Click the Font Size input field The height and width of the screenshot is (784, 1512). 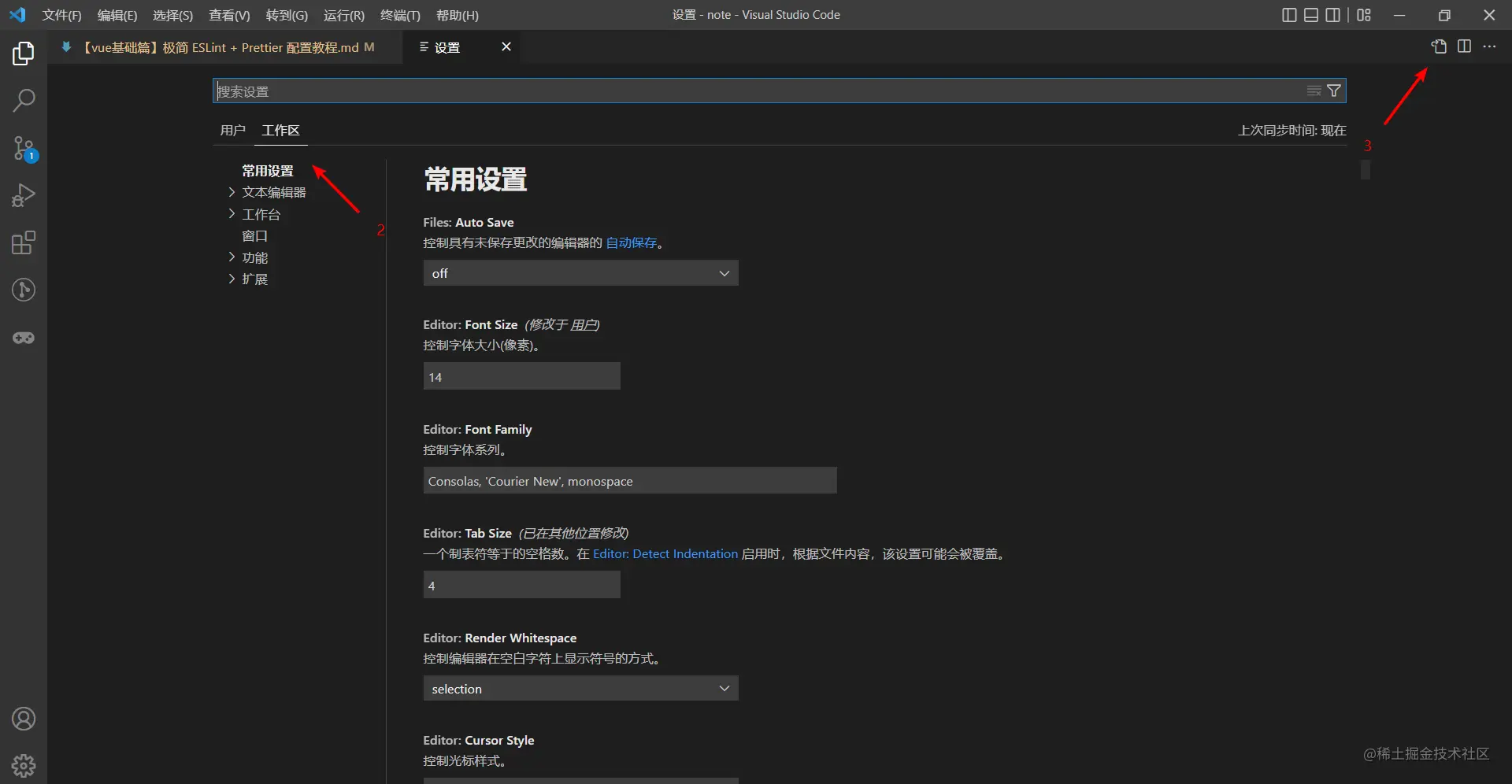coord(521,376)
